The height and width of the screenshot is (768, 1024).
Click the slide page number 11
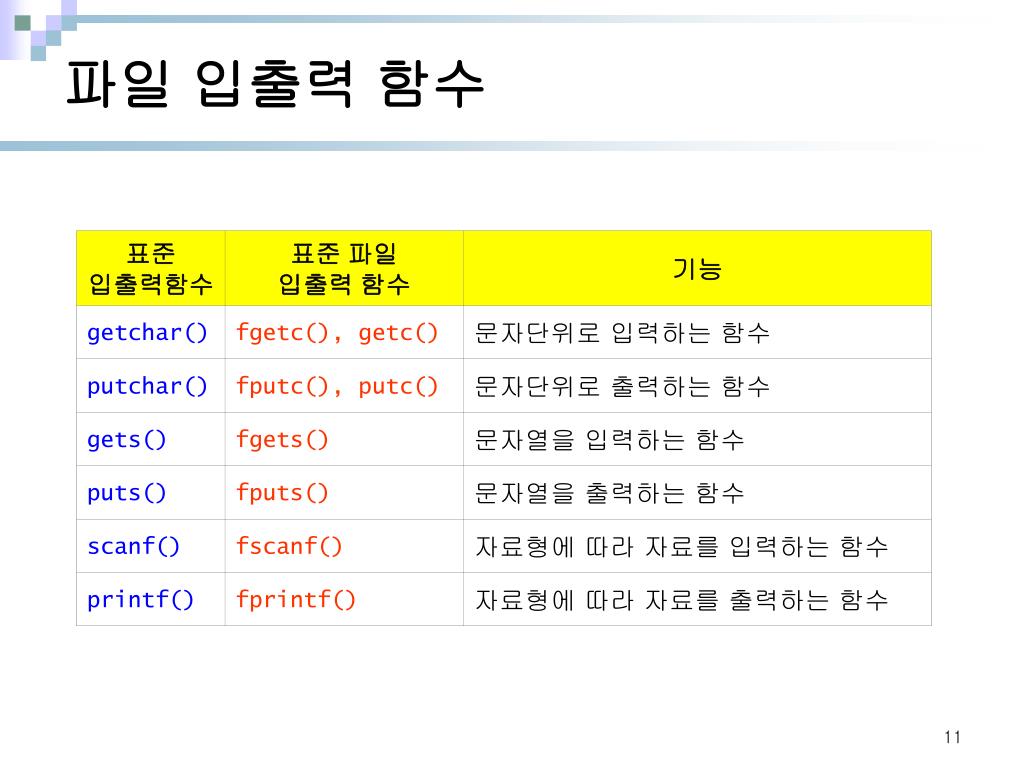click(x=952, y=737)
